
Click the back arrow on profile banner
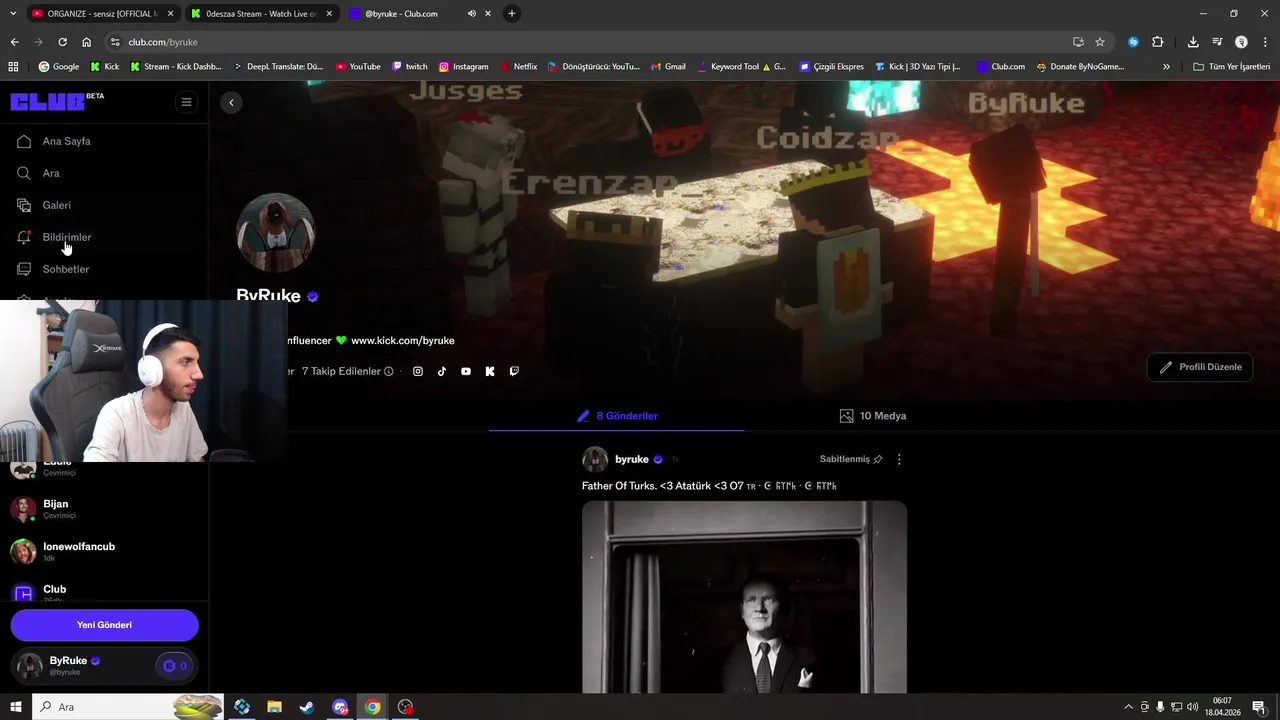[x=231, y=102]
